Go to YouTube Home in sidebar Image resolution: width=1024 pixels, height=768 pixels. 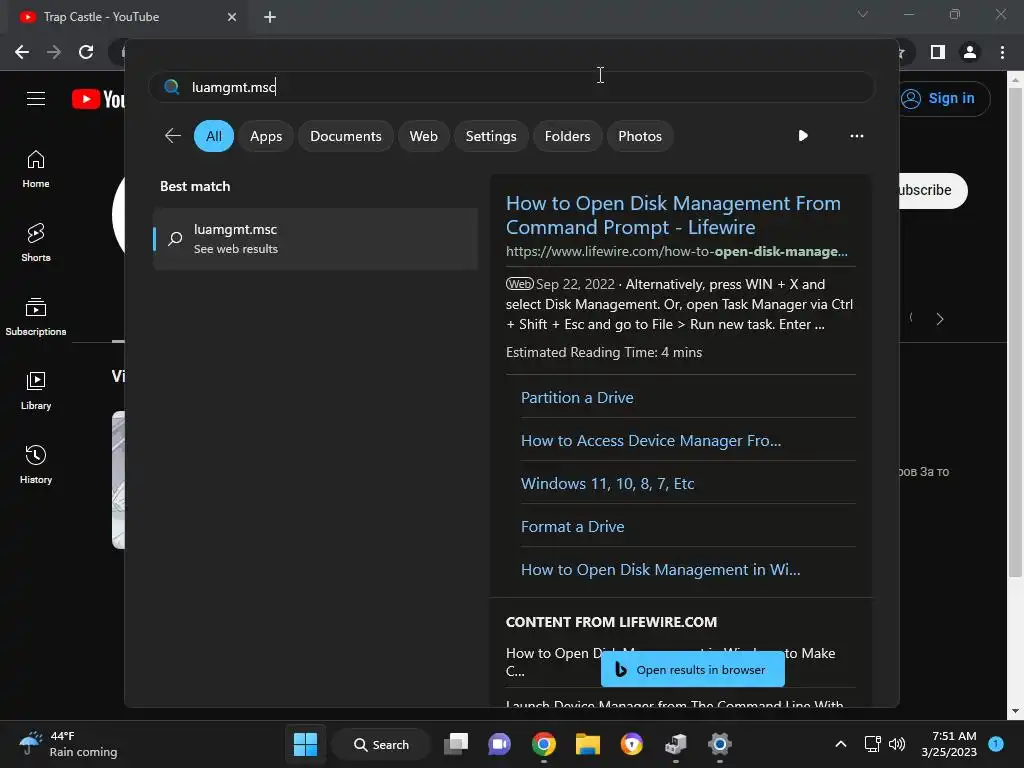point(36,169)
